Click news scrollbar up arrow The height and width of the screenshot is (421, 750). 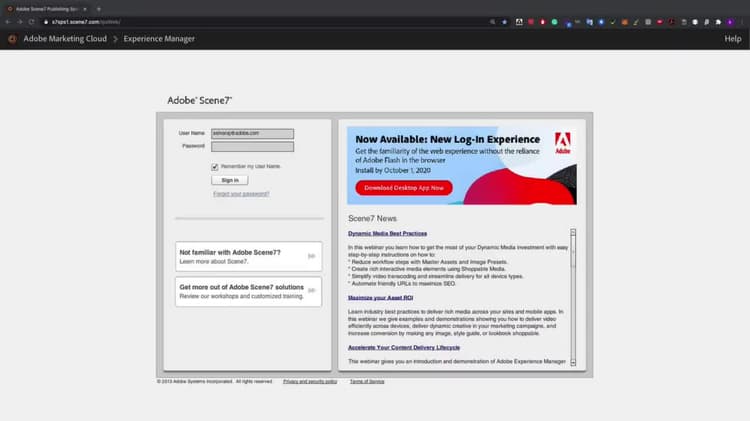(573, 232)
